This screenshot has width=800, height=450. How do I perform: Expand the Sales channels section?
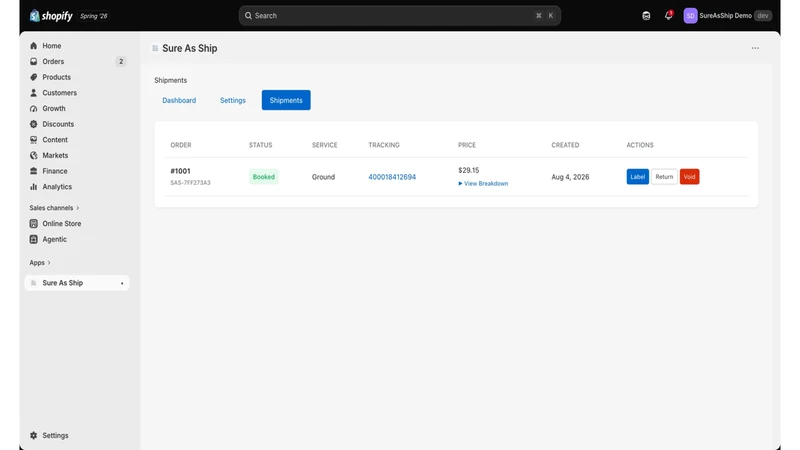[54, 208]
